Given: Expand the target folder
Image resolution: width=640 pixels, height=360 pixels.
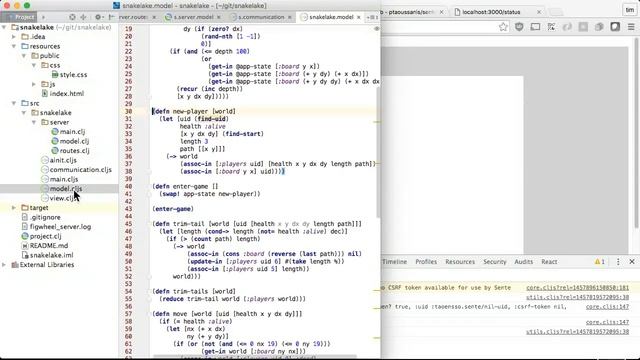Looking at the screenshot, I should [14, 208].
